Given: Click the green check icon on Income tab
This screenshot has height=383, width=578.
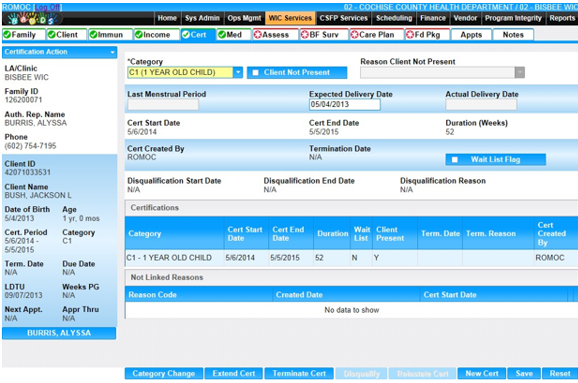Looking at the screenshot, I should (x=139, y=35).
